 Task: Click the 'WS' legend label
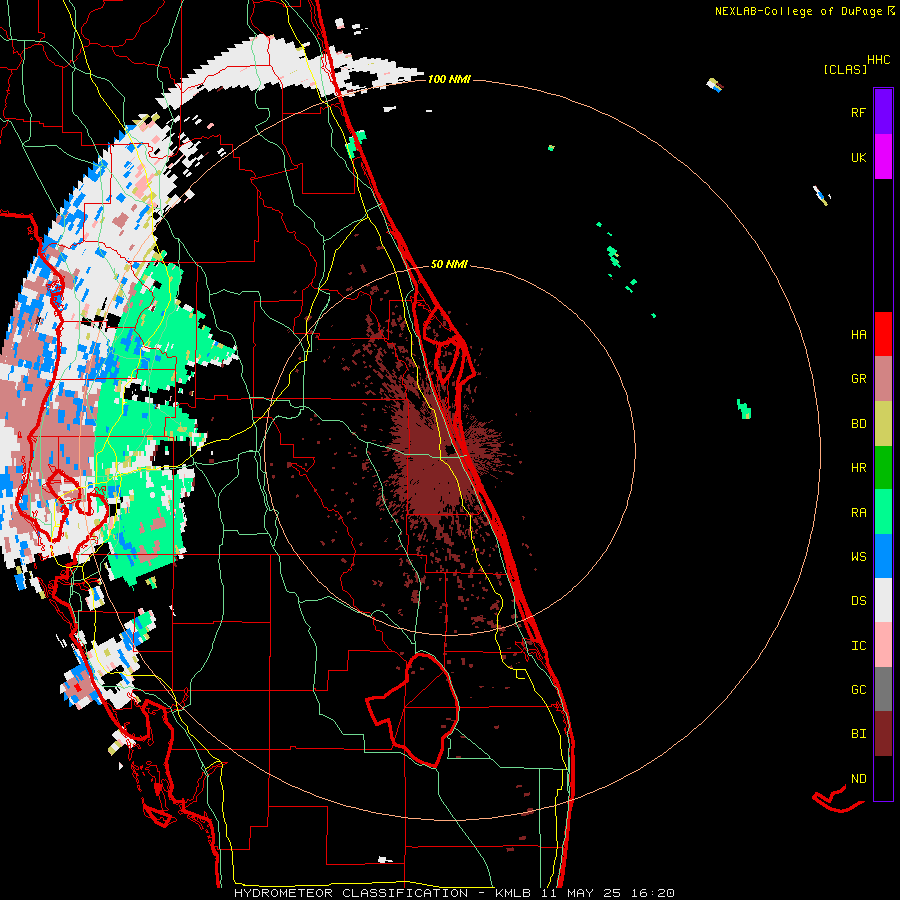coord(858,557)
